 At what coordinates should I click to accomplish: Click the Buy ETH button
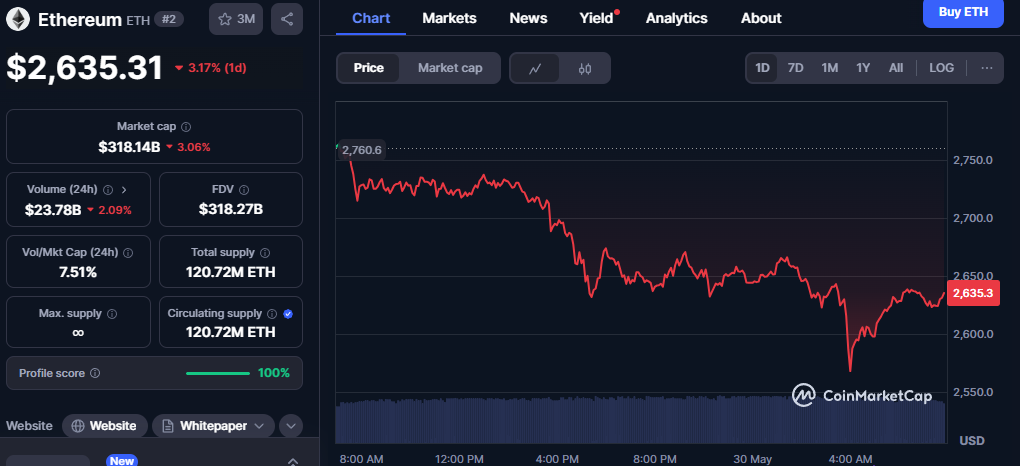click(x=963, y=12)
